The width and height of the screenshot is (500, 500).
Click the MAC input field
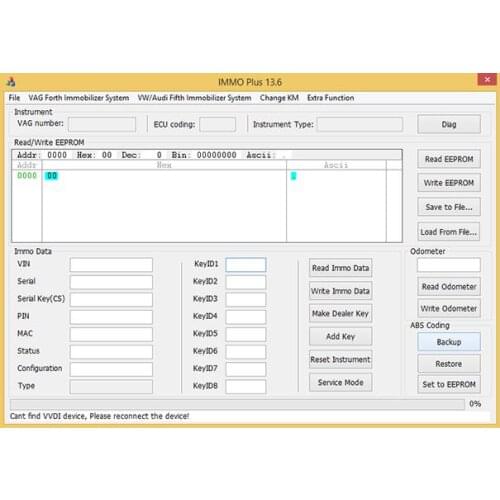click(111, 334)
